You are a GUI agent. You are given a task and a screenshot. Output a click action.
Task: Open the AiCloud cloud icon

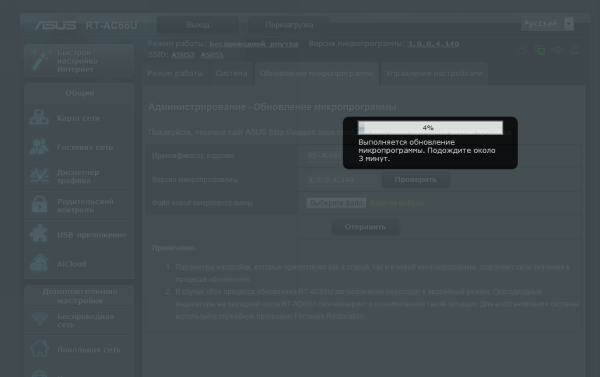[x=39, y=263]
